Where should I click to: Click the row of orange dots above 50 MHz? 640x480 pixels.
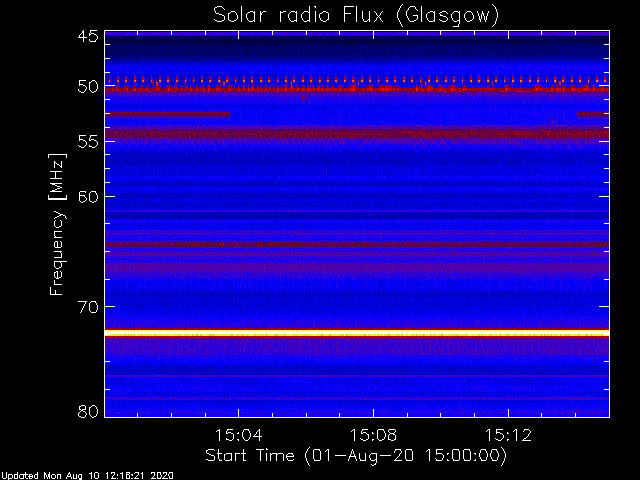point(357,80)
